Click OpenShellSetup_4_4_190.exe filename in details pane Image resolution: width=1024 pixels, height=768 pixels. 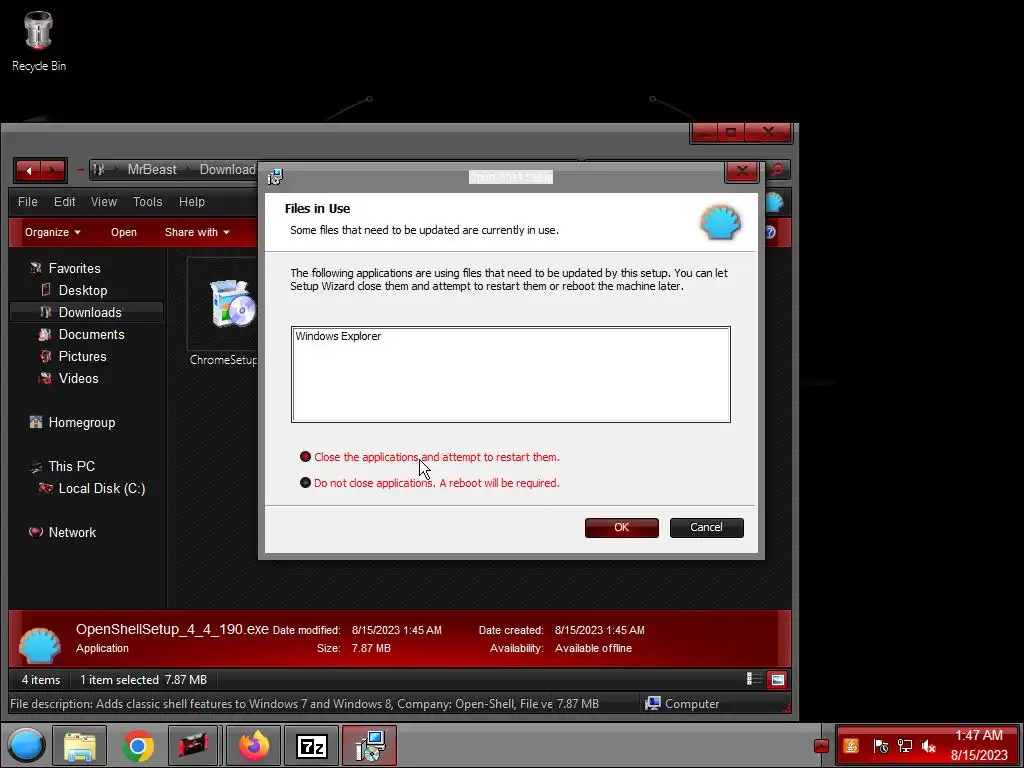coord(172,630)
